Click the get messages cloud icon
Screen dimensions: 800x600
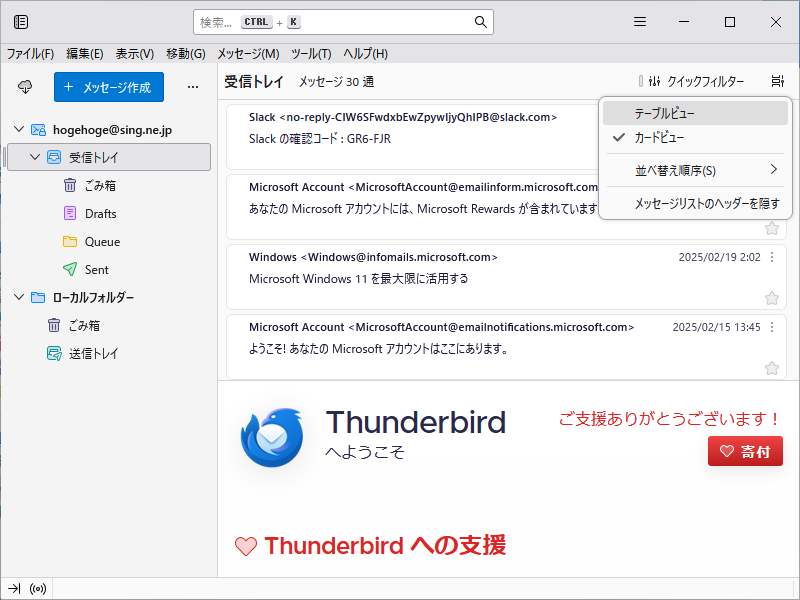(x=25, y=87)
